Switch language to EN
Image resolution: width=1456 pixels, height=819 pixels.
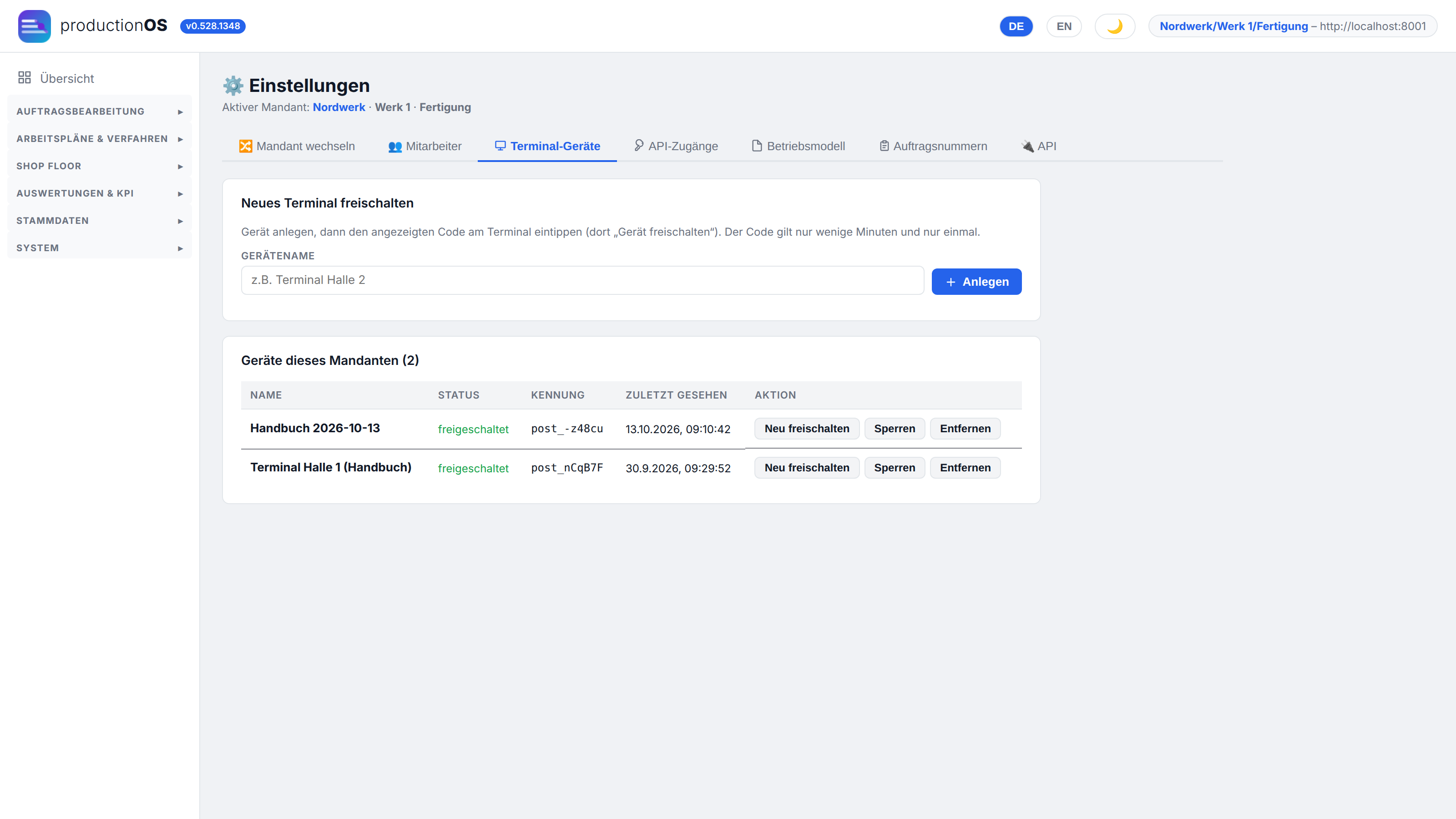click(1064, 26)
